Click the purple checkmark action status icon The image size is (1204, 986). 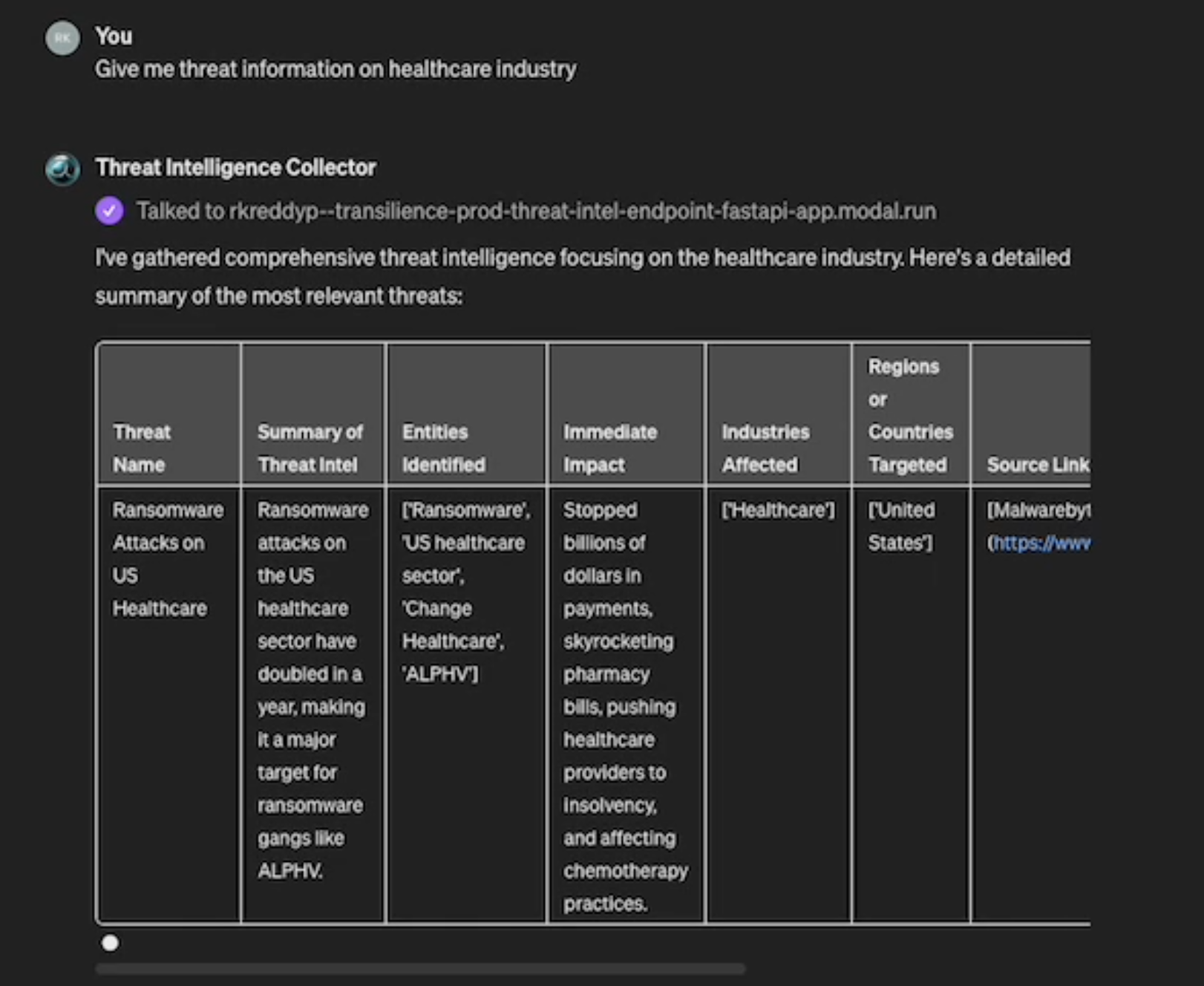tap(110, 211)
